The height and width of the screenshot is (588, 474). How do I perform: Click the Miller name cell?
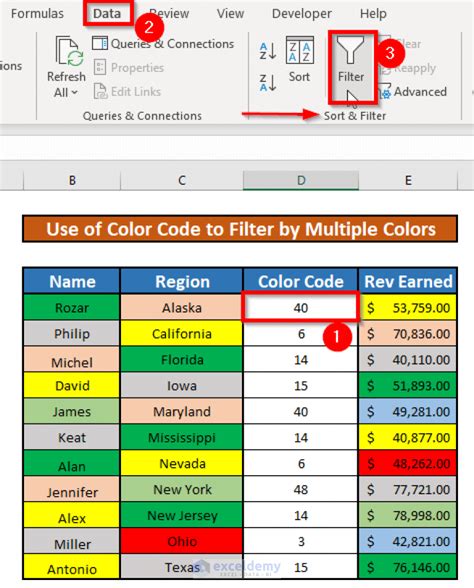click(x=72, y=541)
